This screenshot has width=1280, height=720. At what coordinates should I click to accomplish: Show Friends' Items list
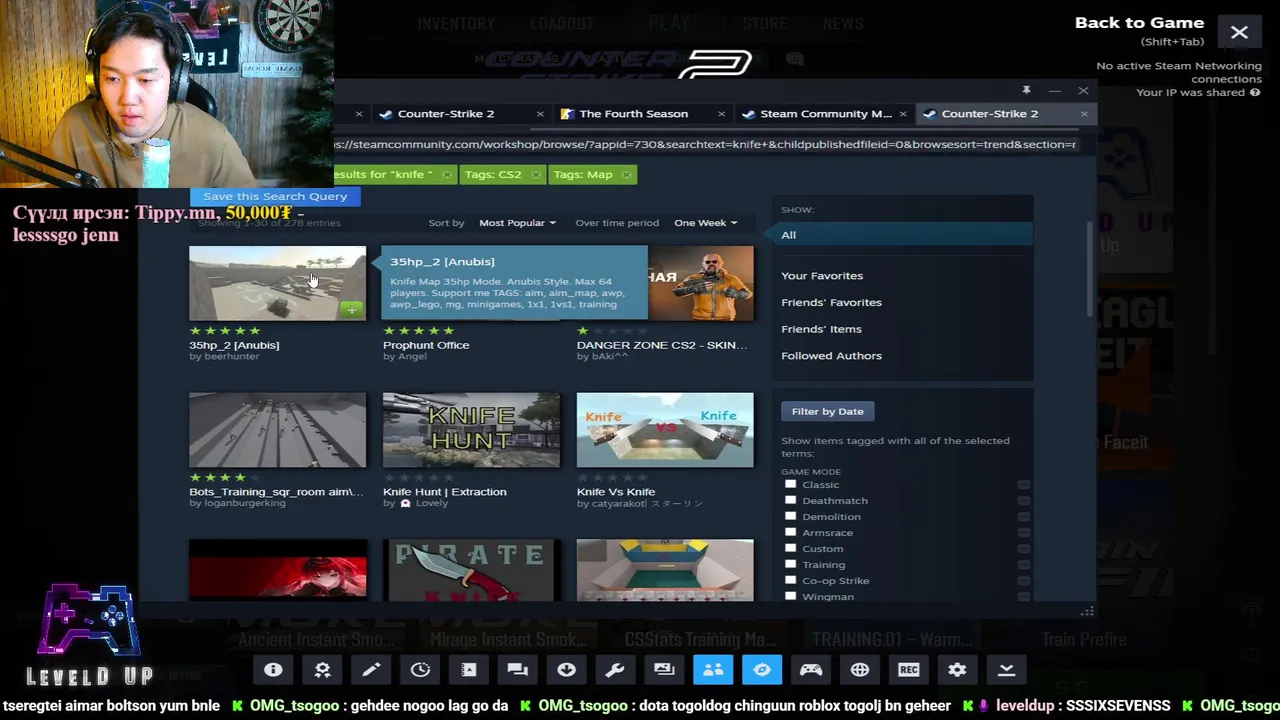(x=821, y=329)
